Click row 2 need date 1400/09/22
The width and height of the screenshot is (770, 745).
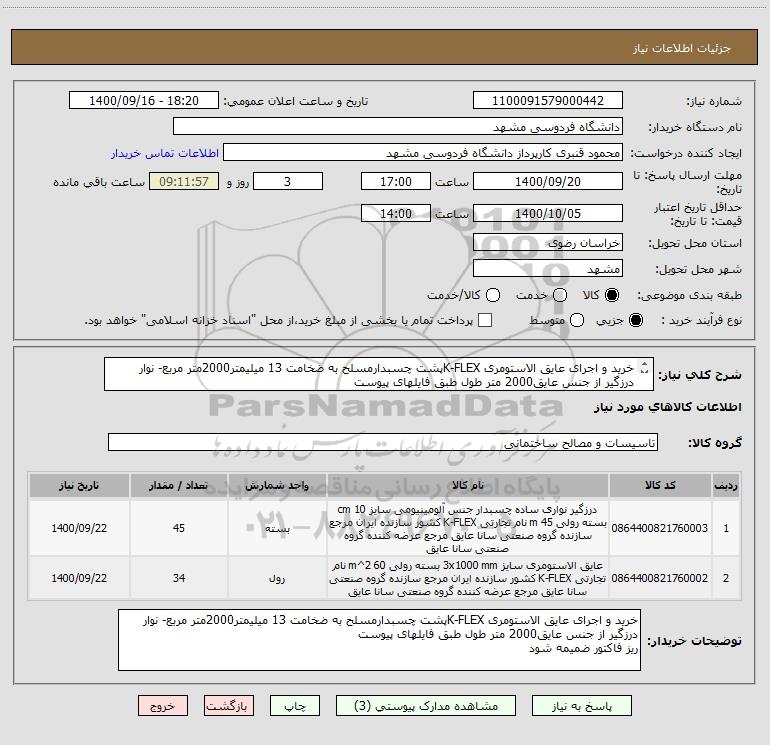(x=79, y=578)
